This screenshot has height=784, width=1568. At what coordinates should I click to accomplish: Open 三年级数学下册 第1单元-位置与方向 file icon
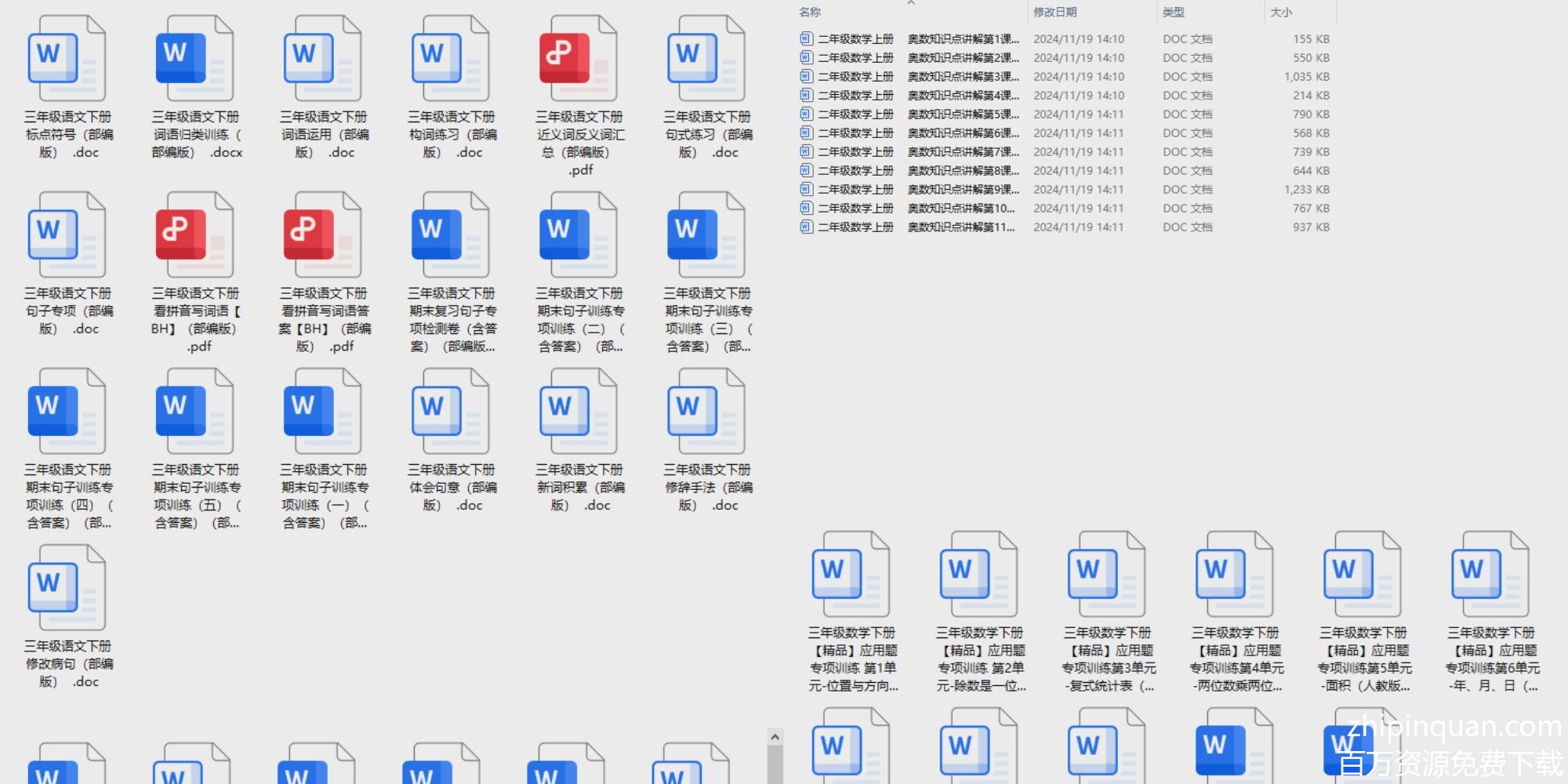click(851, 575)
